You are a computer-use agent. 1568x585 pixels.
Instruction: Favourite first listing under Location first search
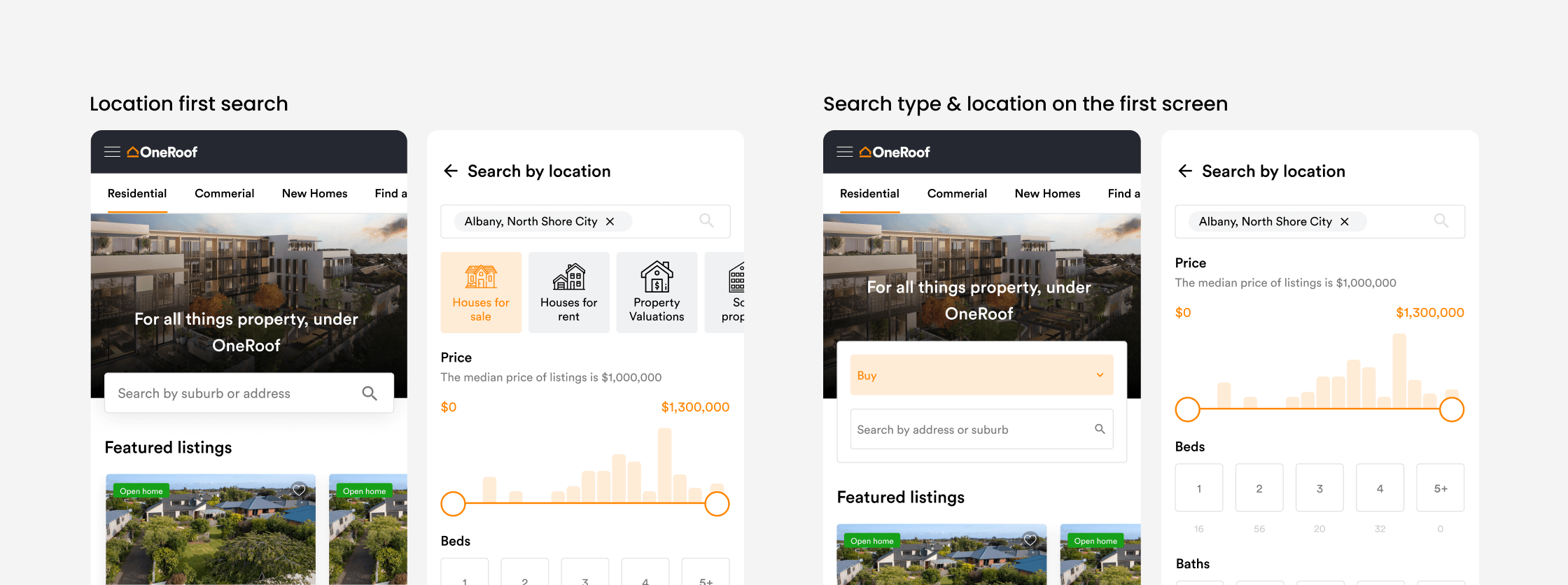299,490
